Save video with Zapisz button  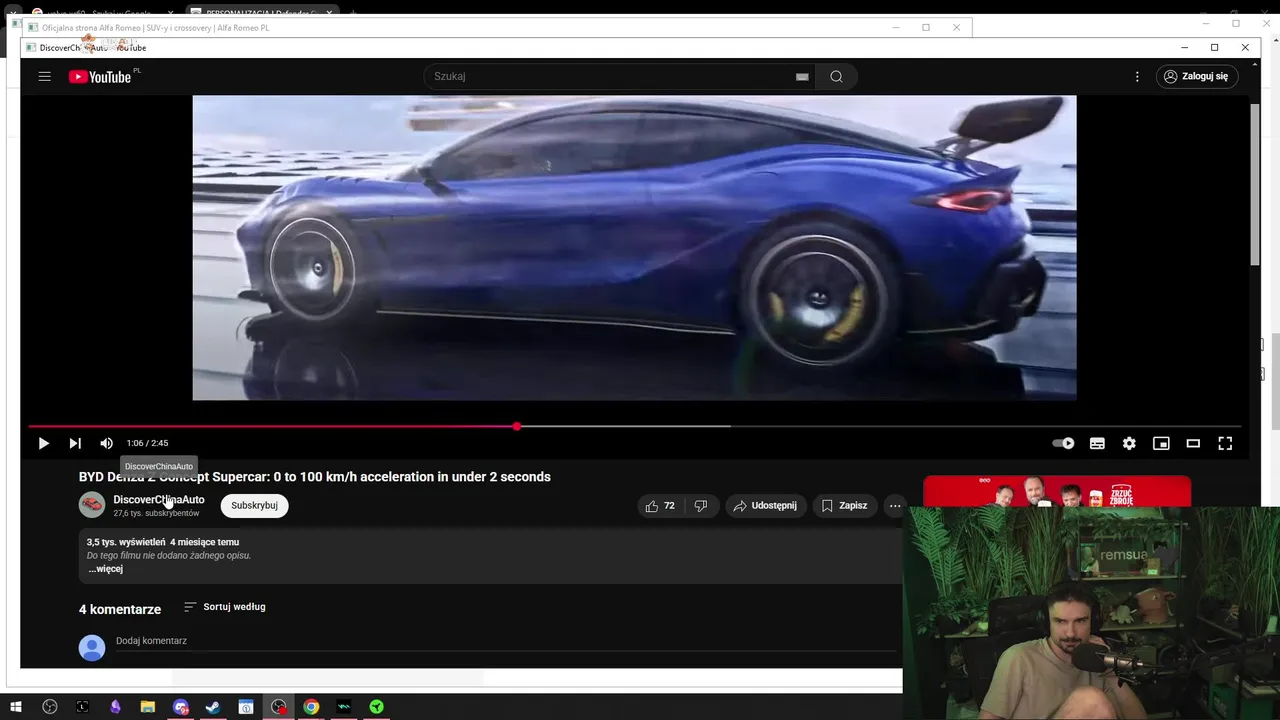pos(844,506)
